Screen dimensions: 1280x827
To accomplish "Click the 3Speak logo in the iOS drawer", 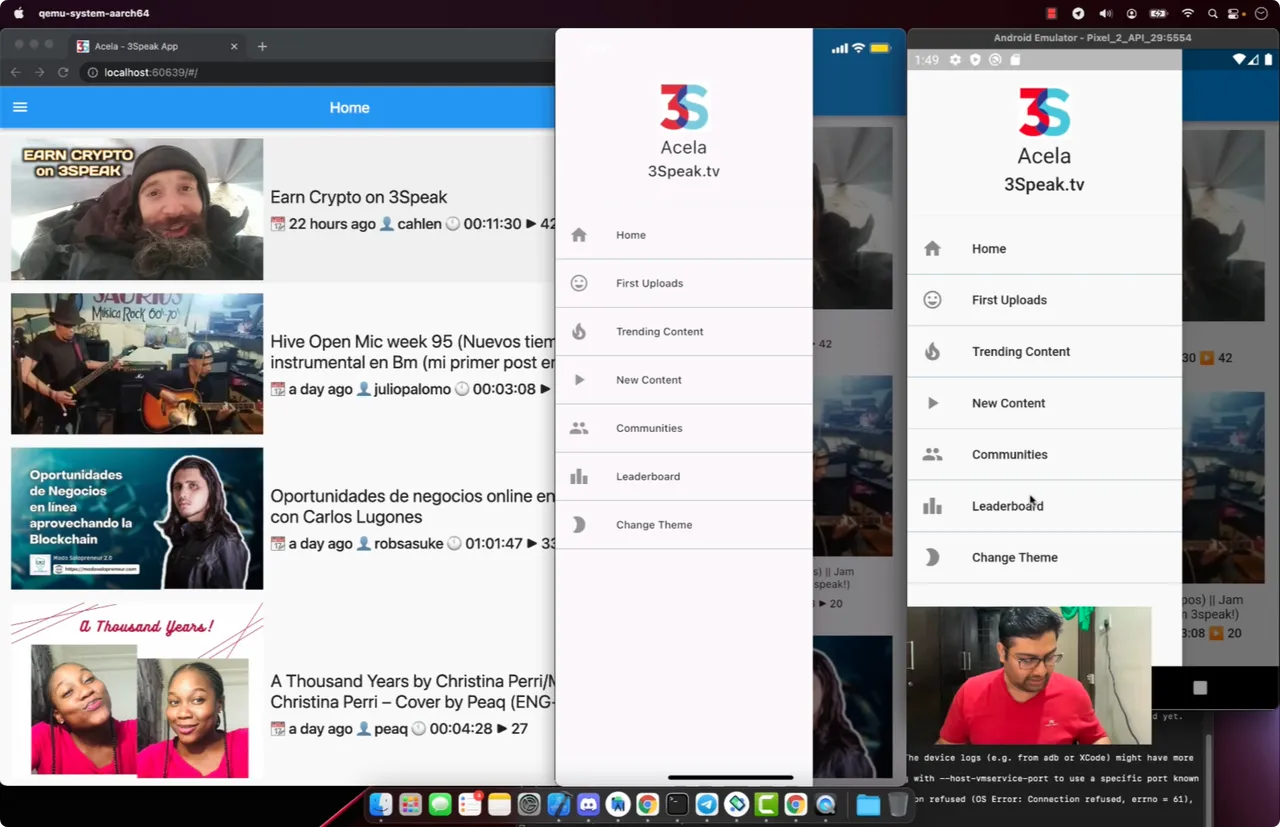I will pos(684,107).
